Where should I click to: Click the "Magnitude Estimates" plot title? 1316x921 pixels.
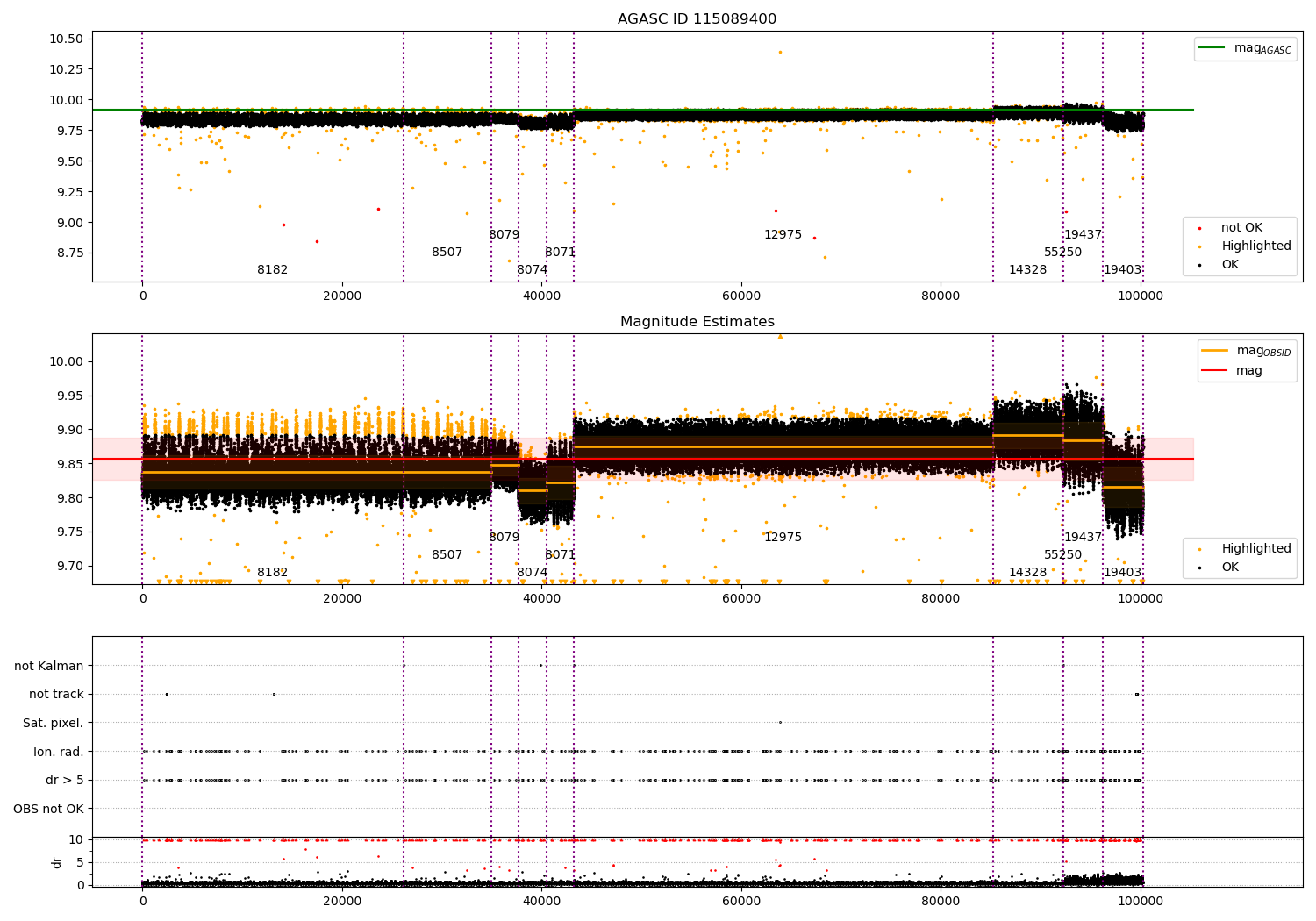point(697,322)
